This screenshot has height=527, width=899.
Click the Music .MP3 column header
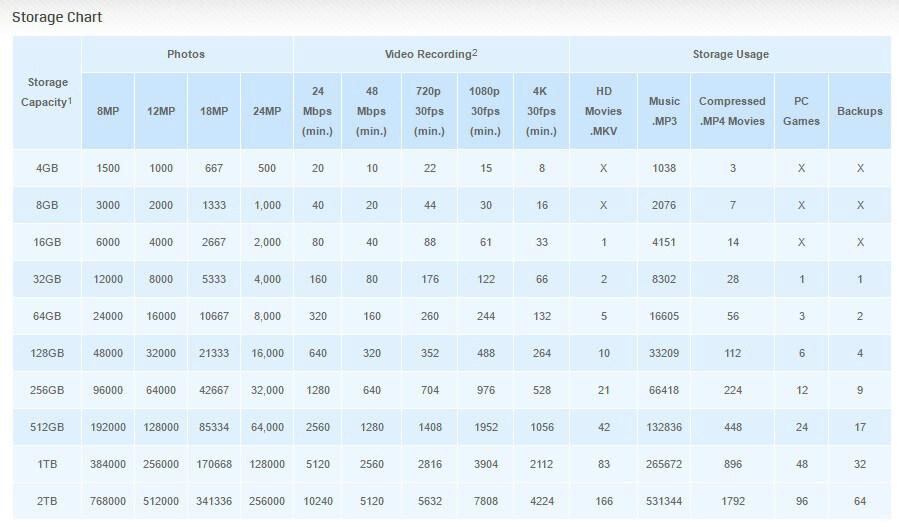[x=664, y=111]
